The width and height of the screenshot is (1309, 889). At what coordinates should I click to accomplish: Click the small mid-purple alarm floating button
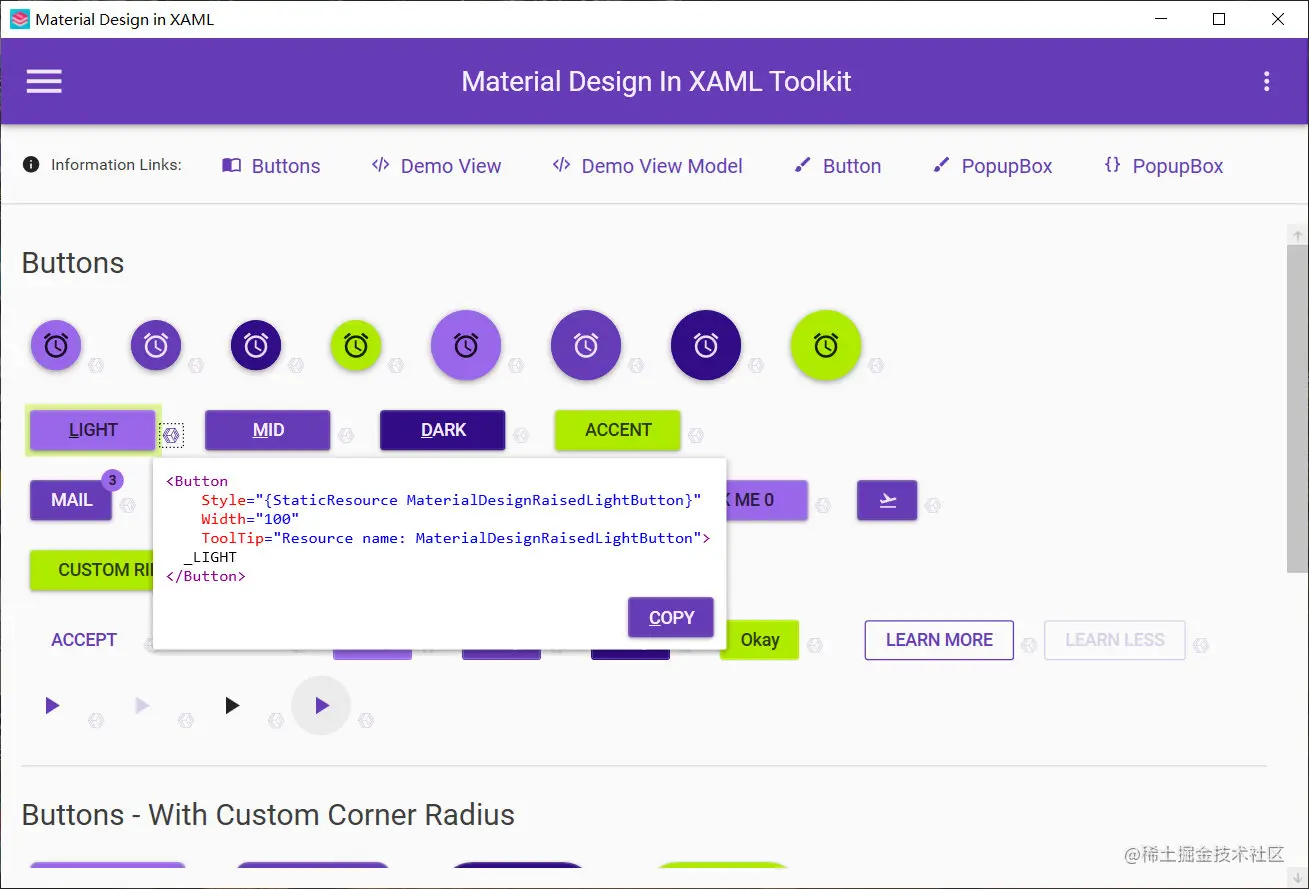click(156, 345)
